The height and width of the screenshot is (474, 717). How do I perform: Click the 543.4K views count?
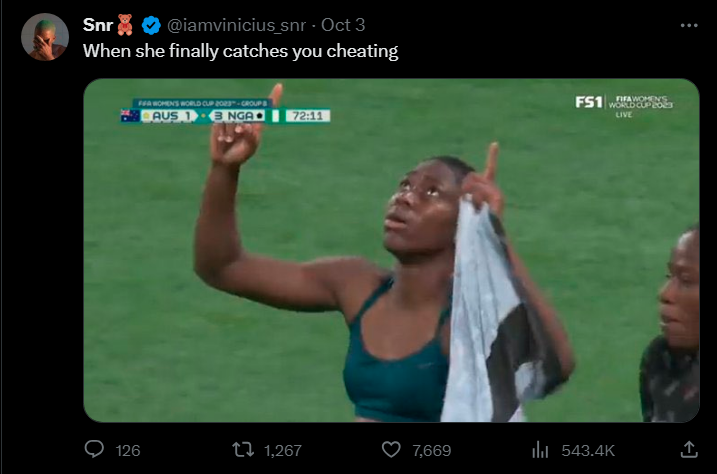(x=588, y=451)
